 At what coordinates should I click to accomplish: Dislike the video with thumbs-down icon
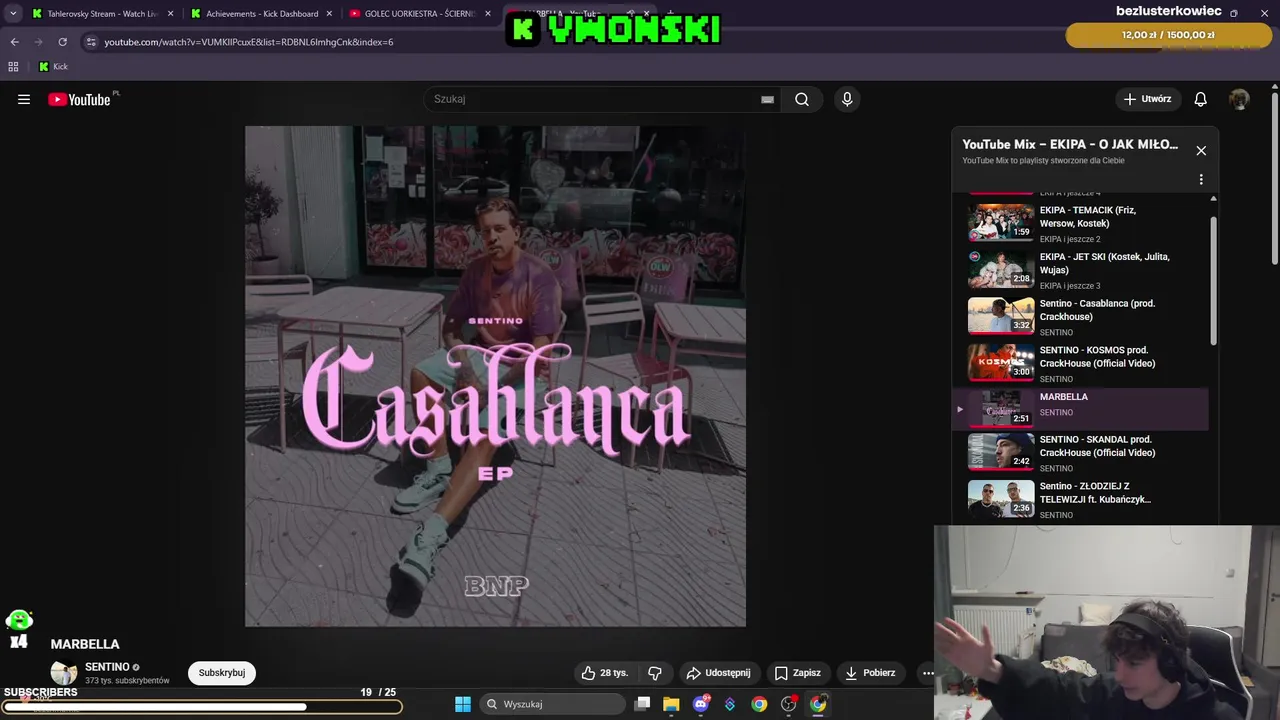655,673
